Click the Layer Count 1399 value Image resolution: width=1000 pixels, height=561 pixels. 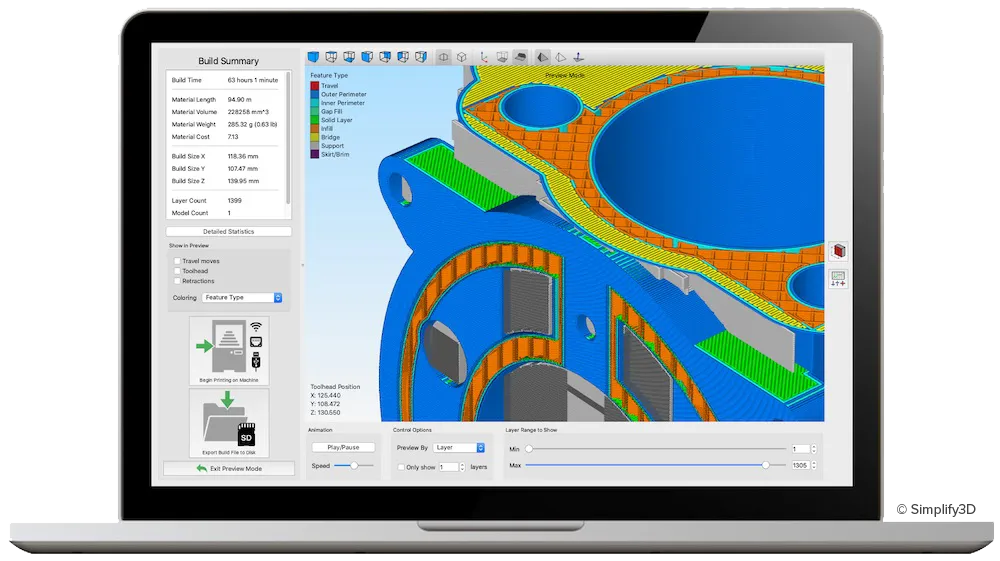(235, 201)
